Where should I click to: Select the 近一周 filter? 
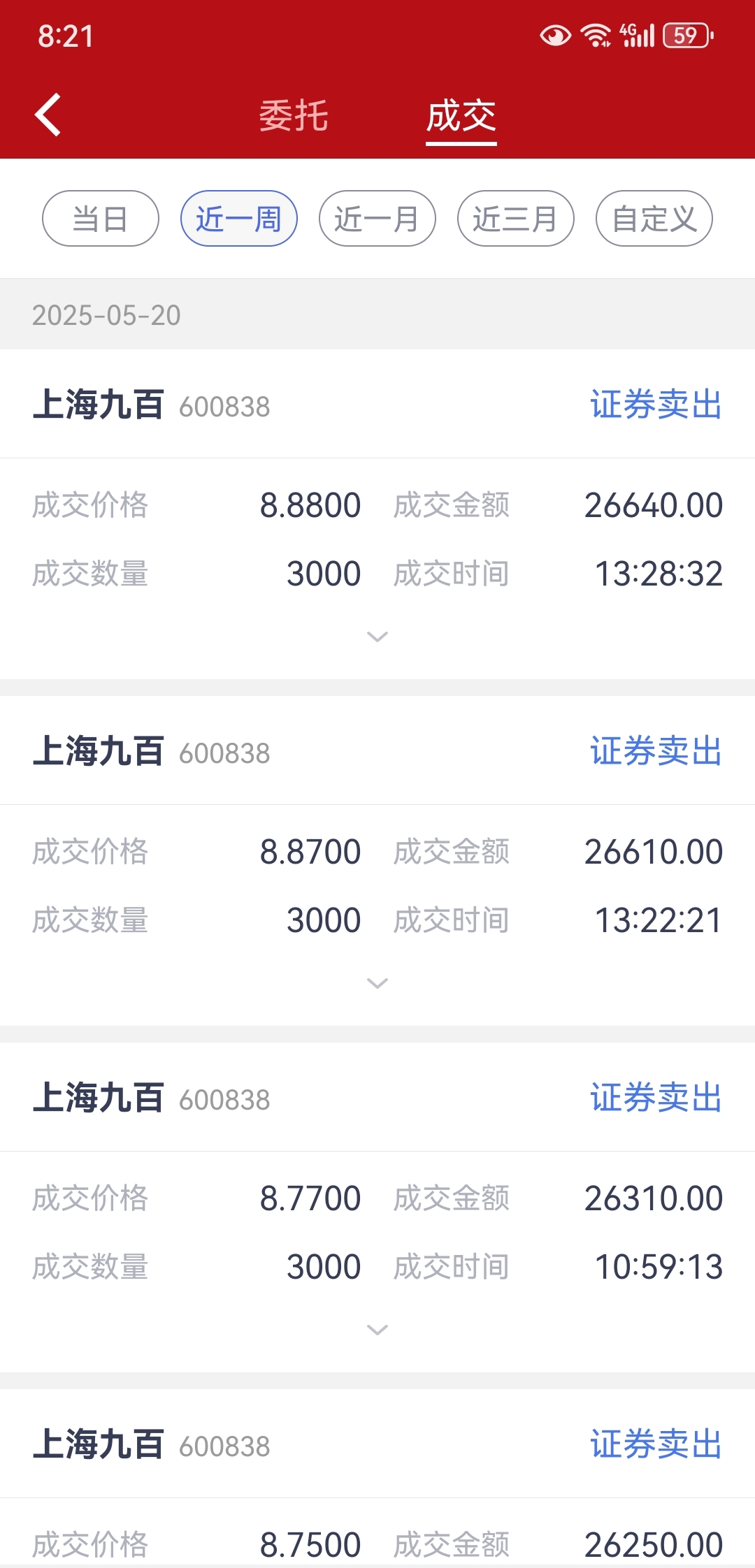[x=239, y=219]
